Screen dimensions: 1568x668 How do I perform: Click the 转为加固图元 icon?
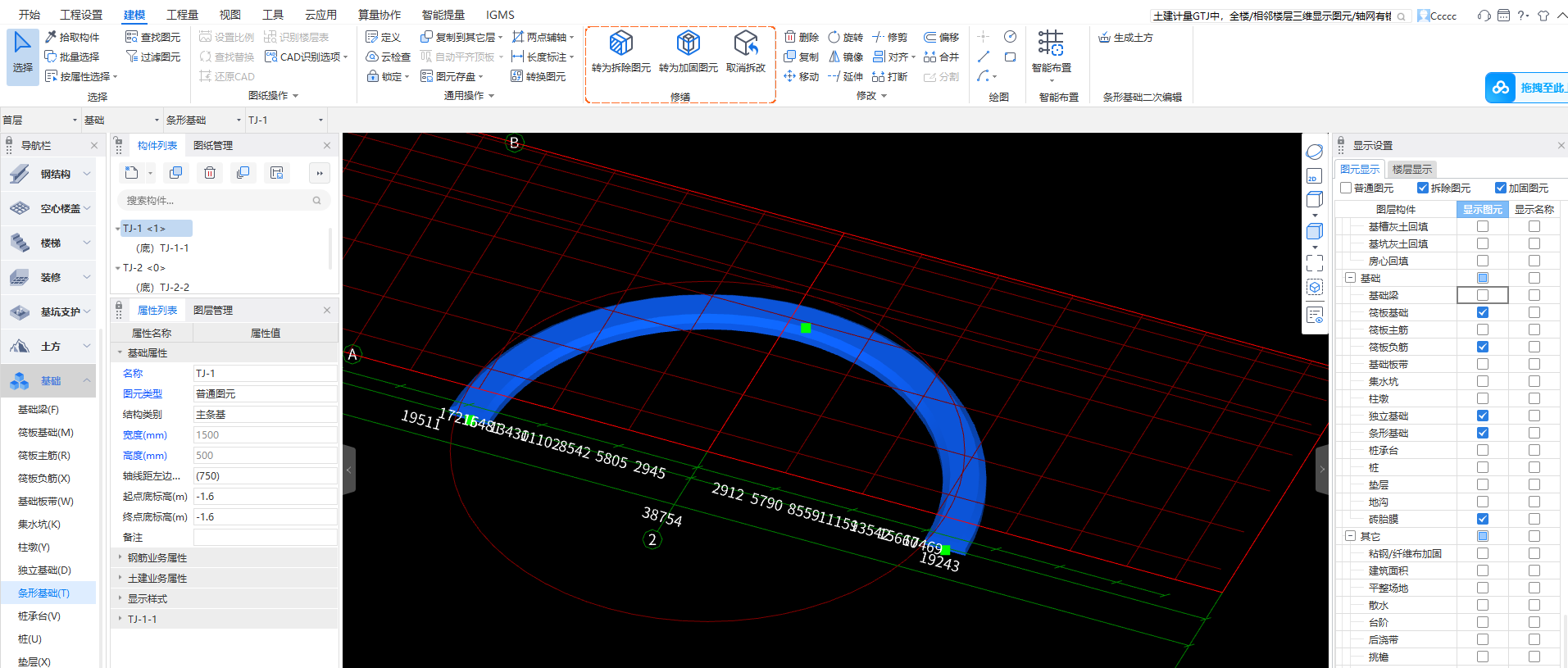[x=688, y=43]
